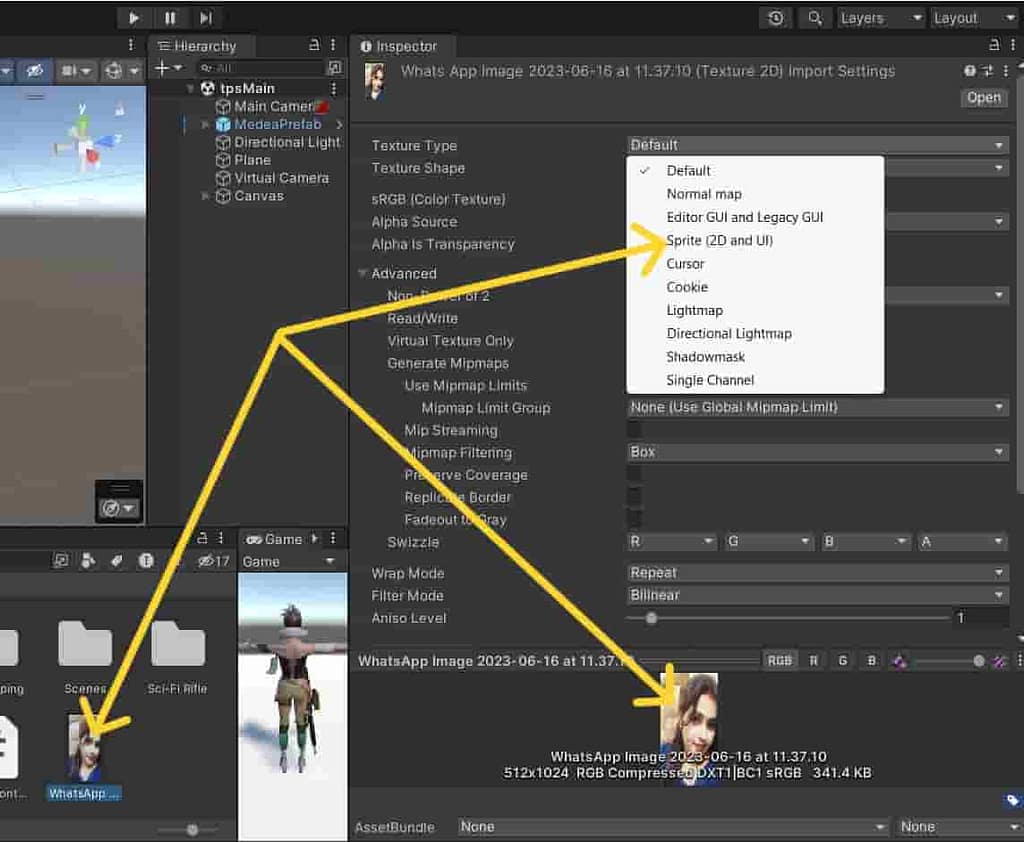
Task: Check the Replicate Border checkbox
Action: pos(634,497)
